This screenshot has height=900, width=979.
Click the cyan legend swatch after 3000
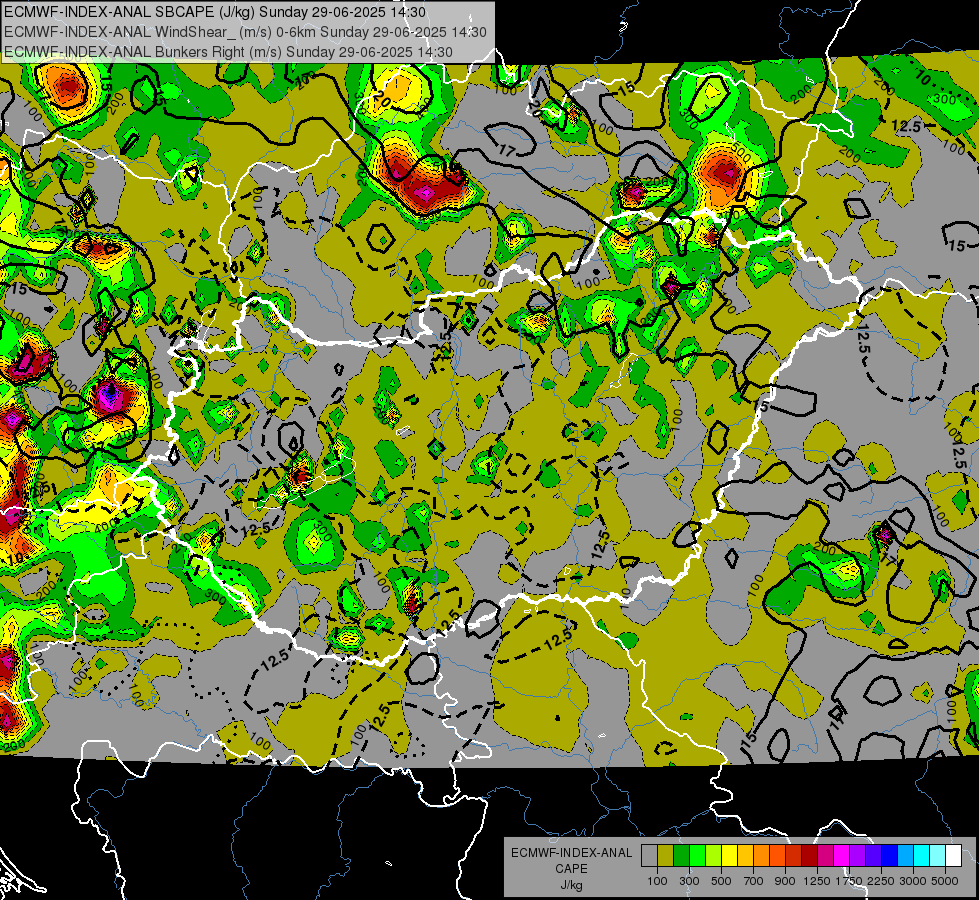pyautogui.click(x=922, y=856)
